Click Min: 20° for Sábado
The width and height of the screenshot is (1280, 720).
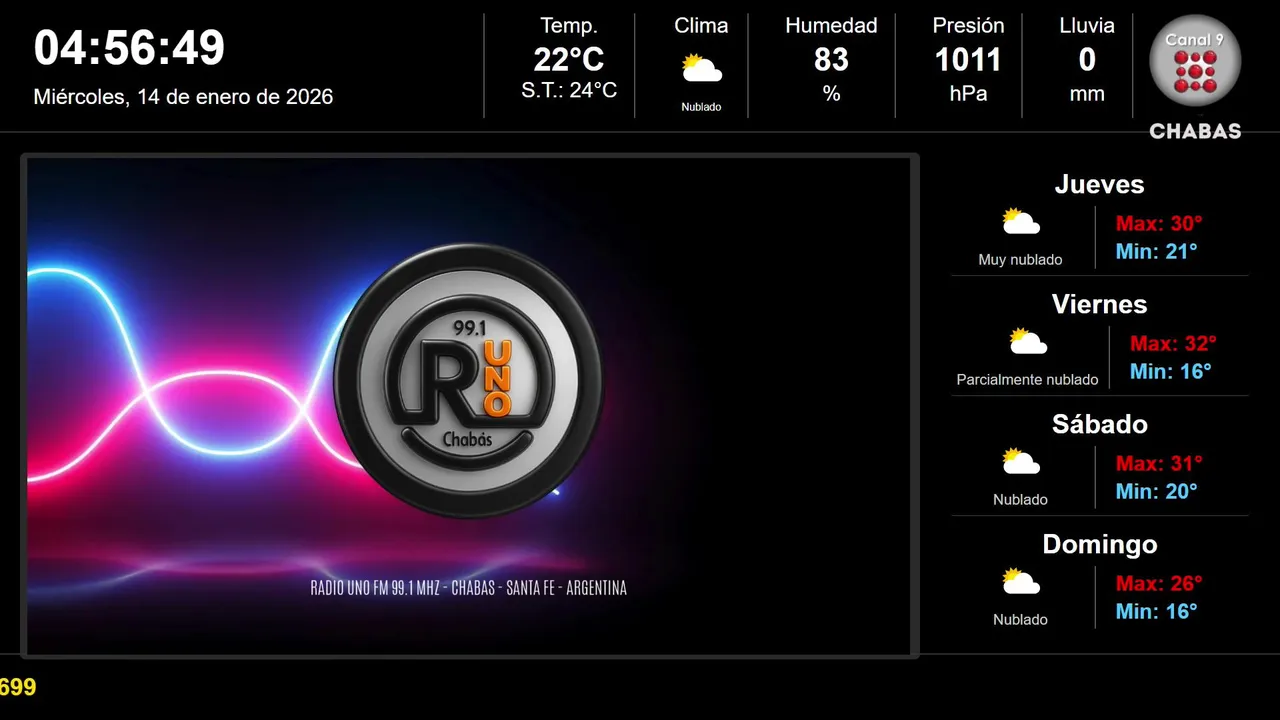pos(1156,491)
